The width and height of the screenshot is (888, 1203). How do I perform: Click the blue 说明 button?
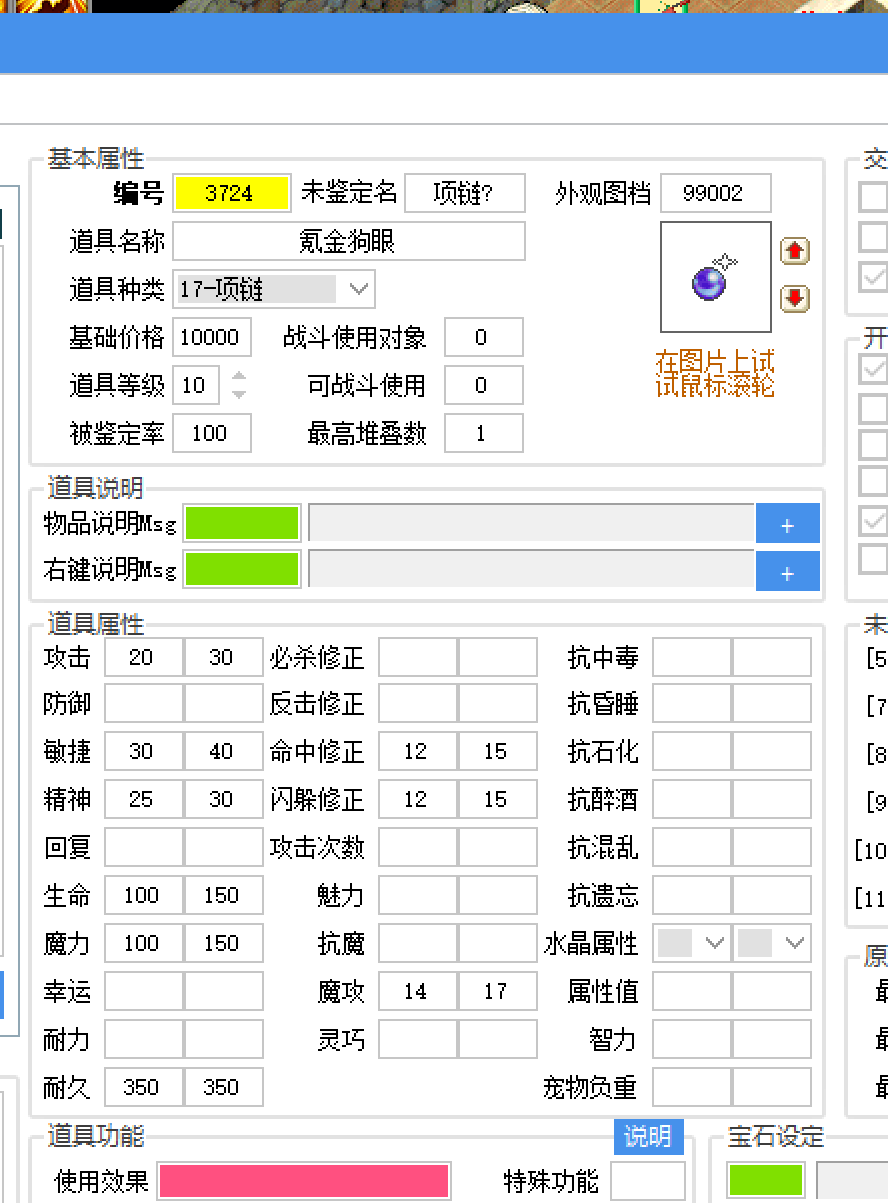tap(648, 1137)
